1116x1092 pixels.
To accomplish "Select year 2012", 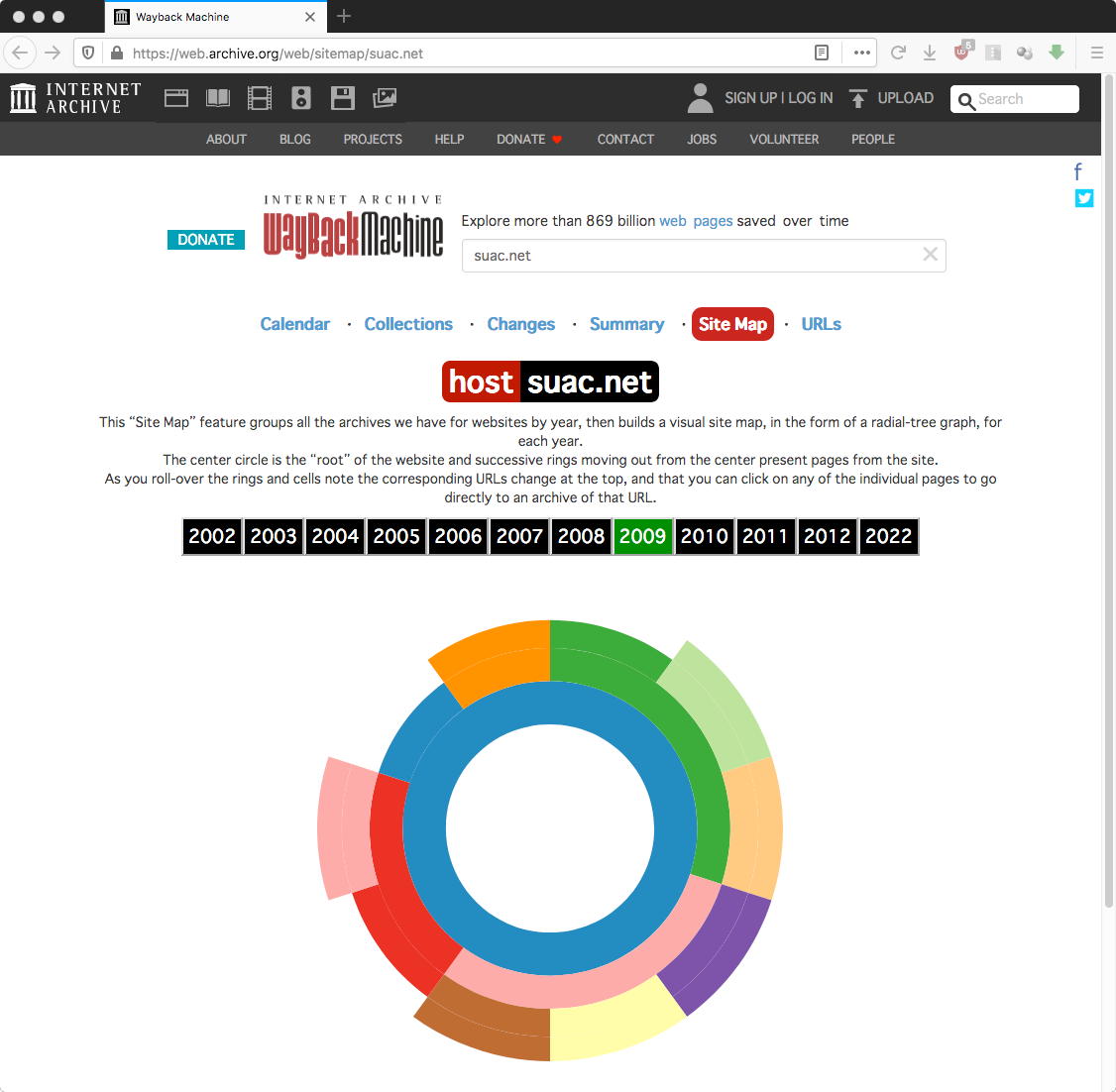I will click(827, 536).
